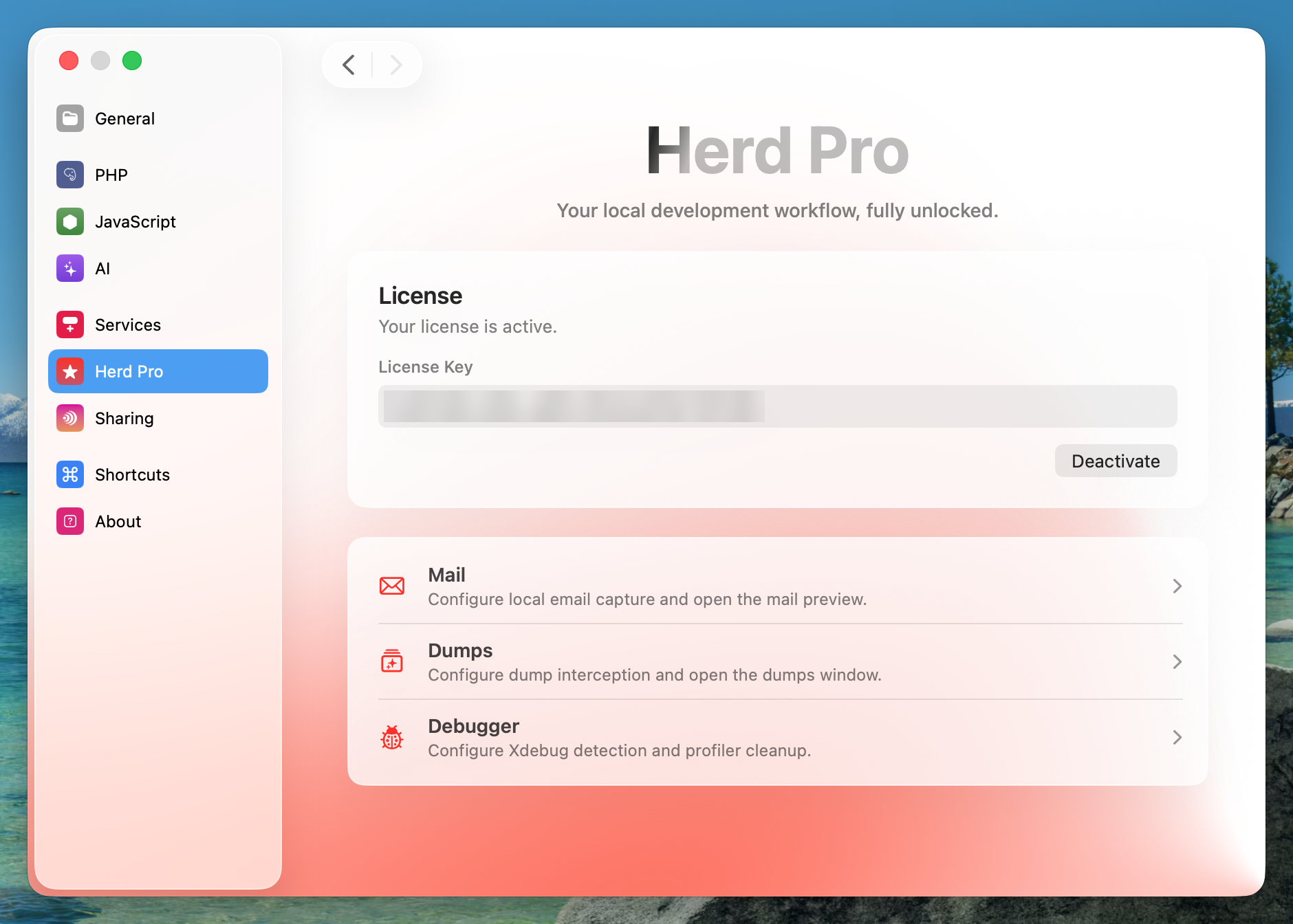
Task: Select the Sharing label in sidebar
Action: (x=124, y=418)
